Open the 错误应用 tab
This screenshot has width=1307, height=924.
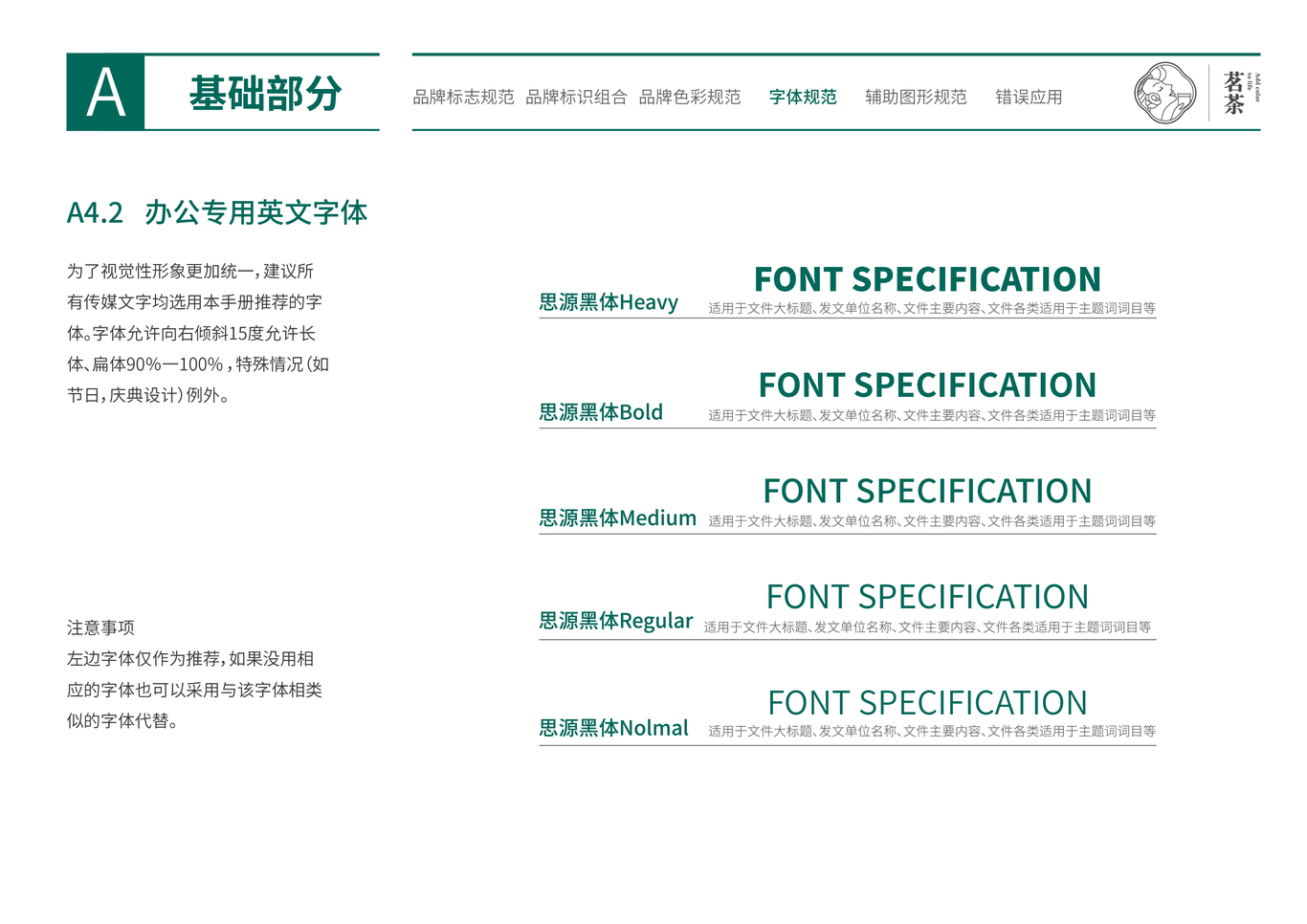(1029, 97)
